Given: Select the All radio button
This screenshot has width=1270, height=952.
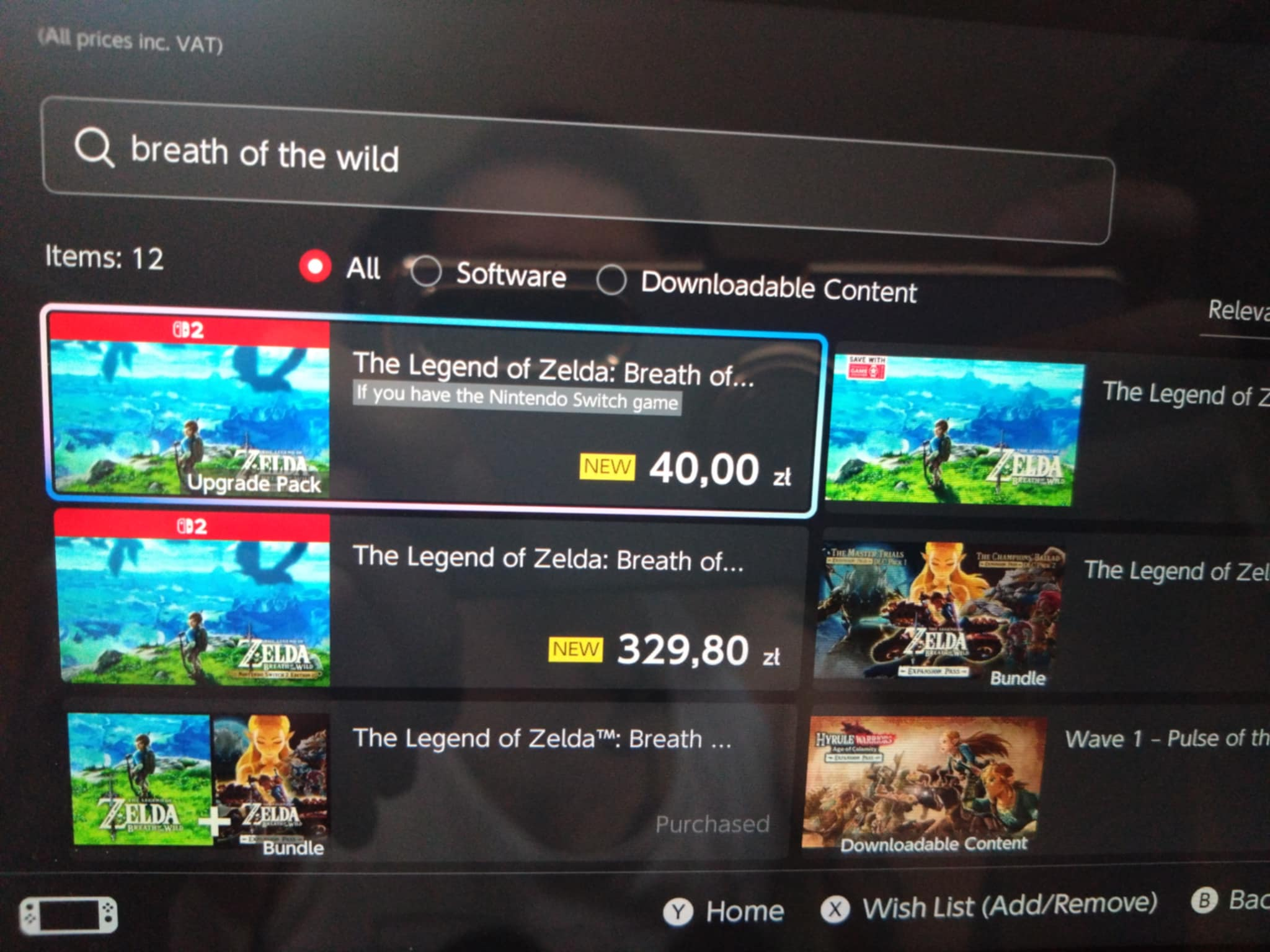Looking at the screenshot, I should 315,266.
